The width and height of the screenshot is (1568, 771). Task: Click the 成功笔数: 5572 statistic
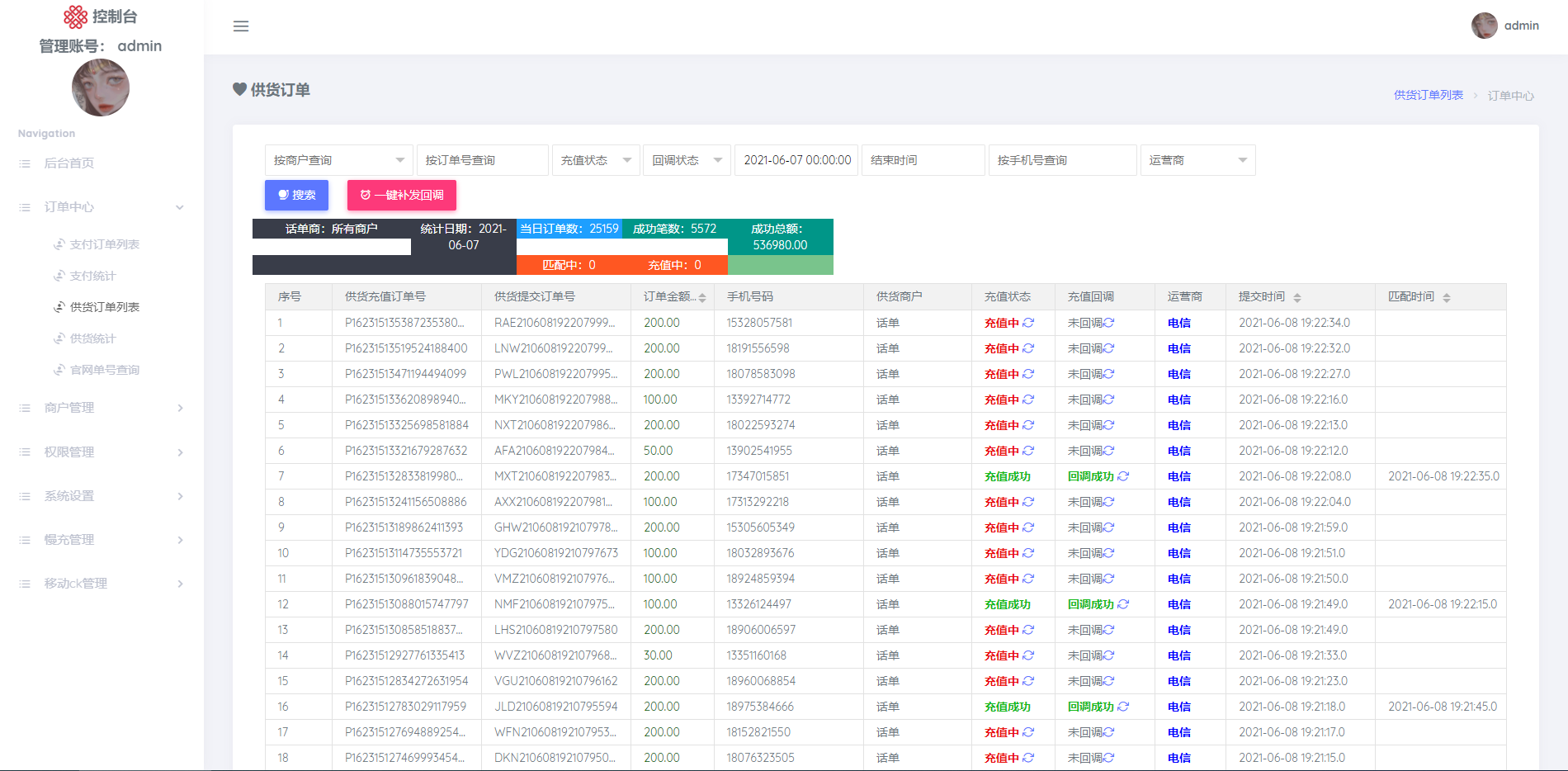[675, 229]
